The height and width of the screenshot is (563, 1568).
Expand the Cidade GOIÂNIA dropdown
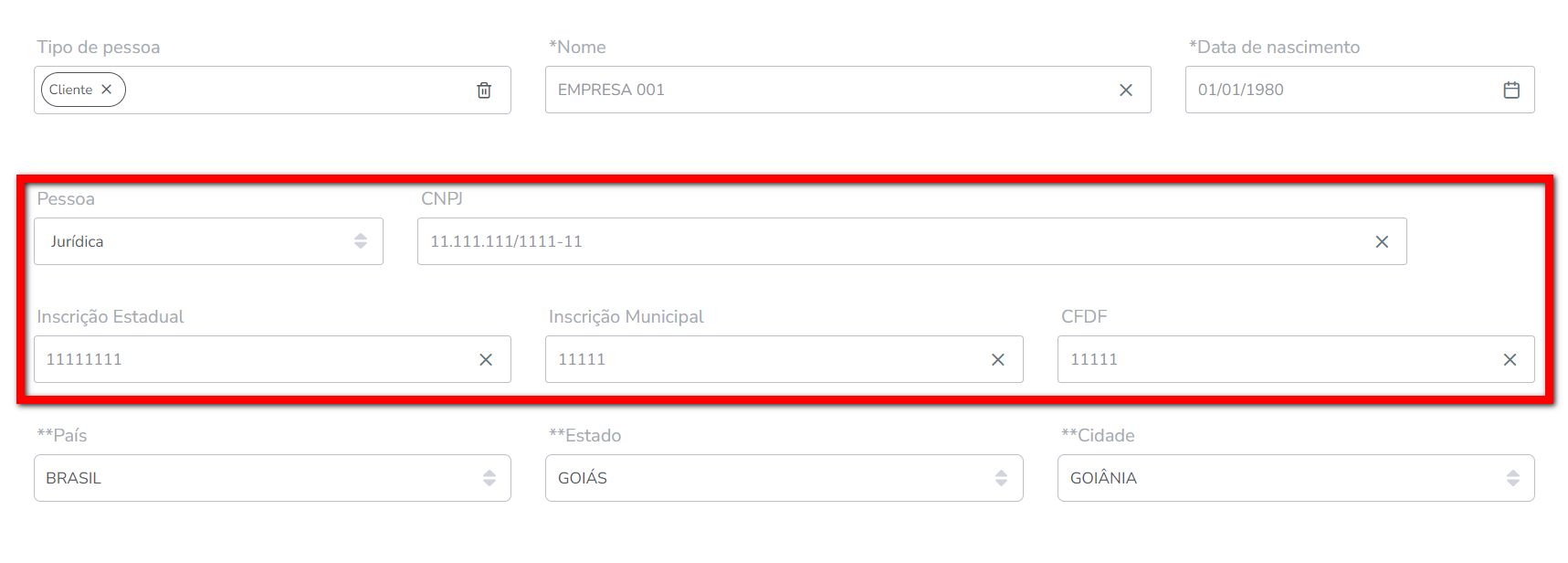pyautogui.click(x=1296, y=478)
